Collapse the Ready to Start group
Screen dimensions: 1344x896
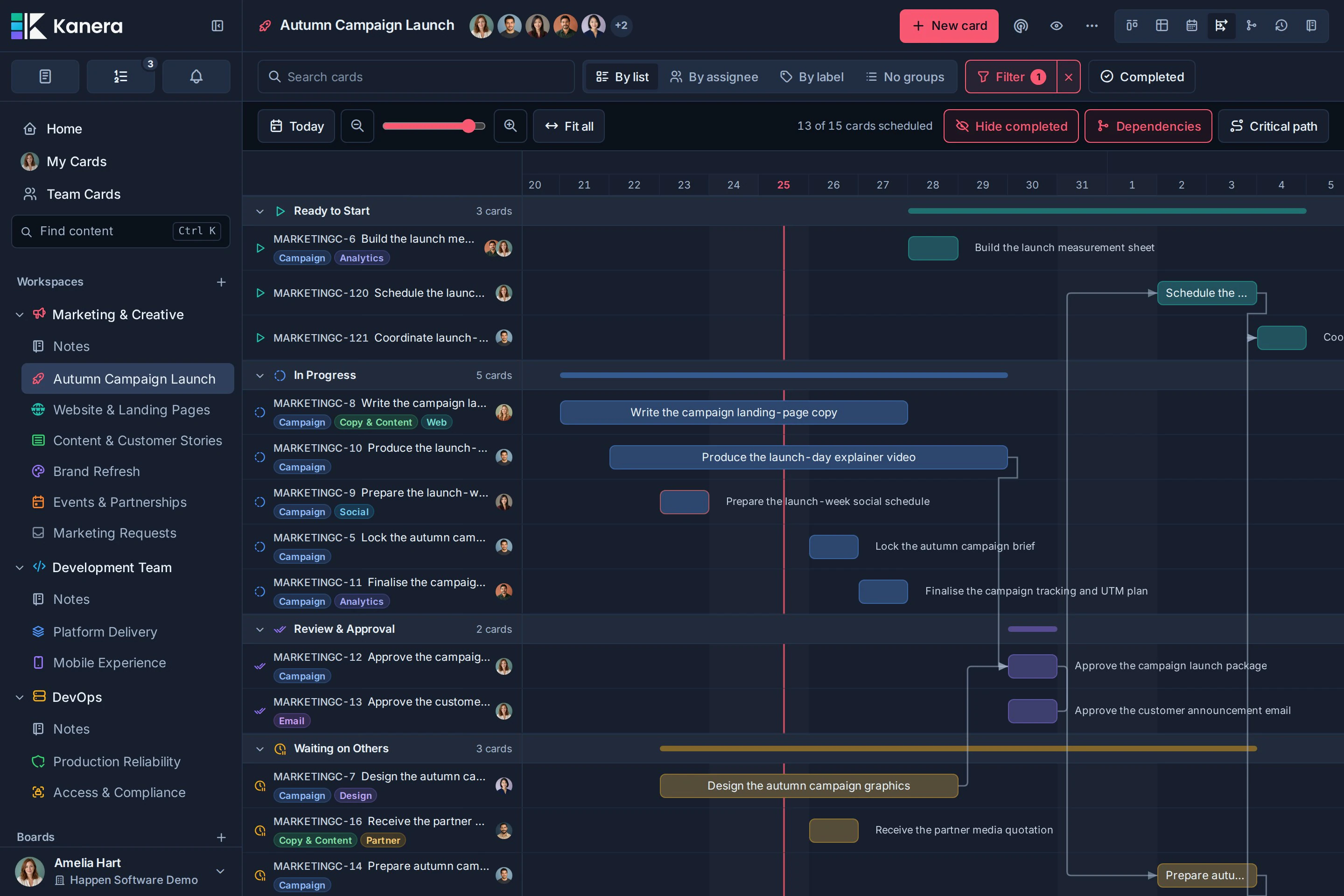tap(260, 211)
